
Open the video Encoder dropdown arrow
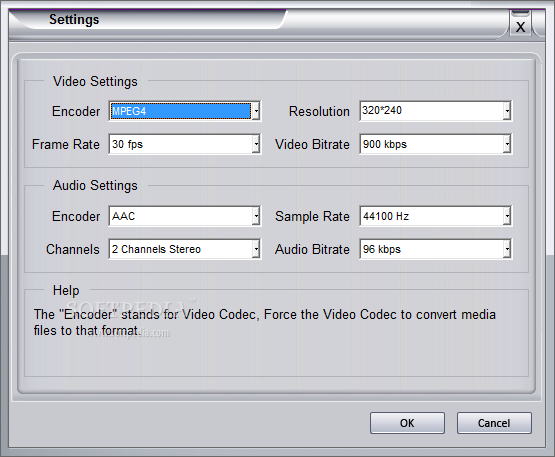click(x=256, y=111)
